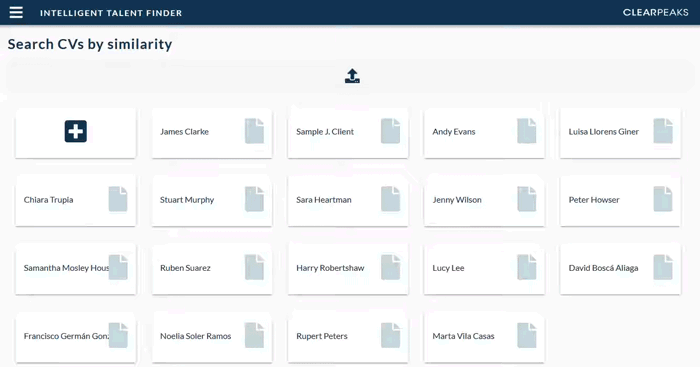
Task: Click the Intelligent Talent Finder title
Action: [x=111, y=13]
